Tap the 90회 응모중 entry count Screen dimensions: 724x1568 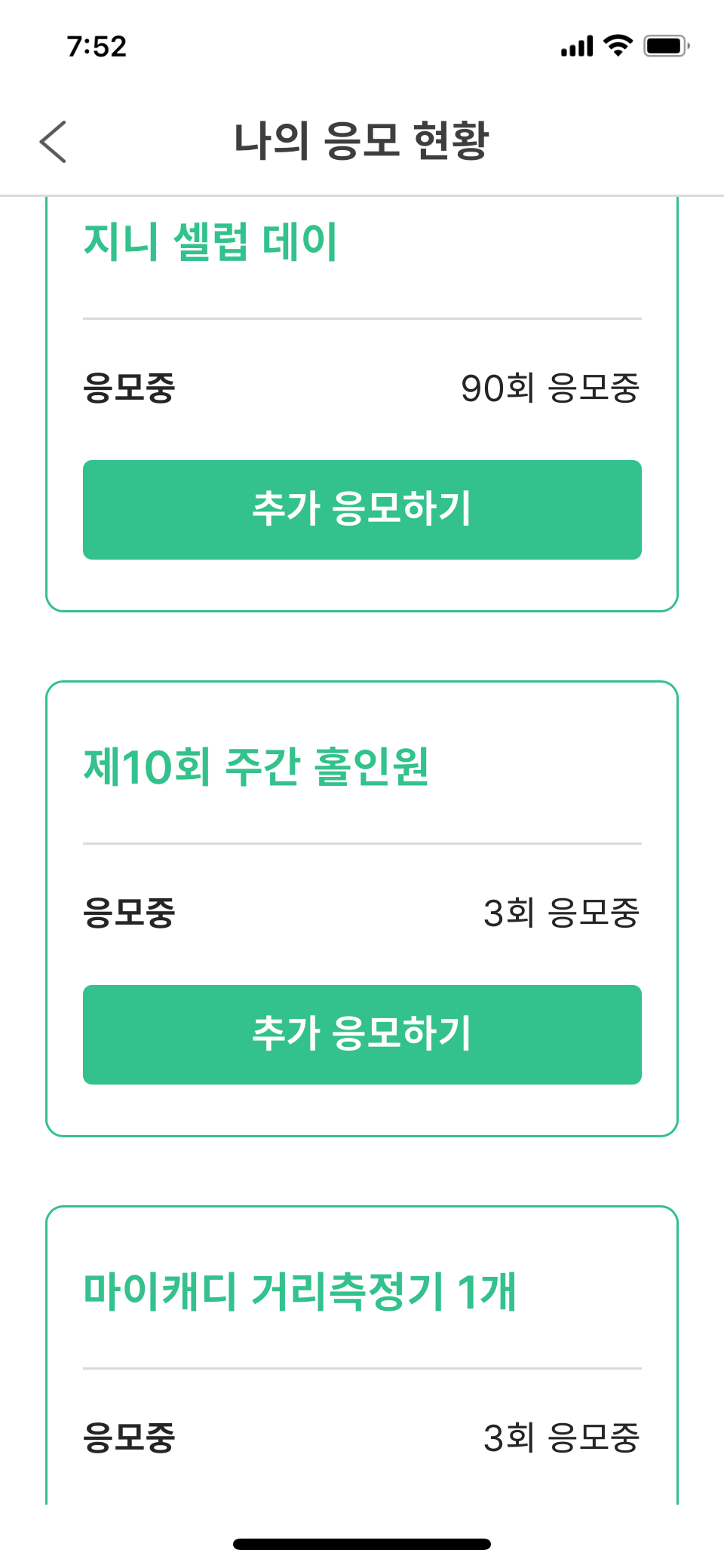coord(550,388)
